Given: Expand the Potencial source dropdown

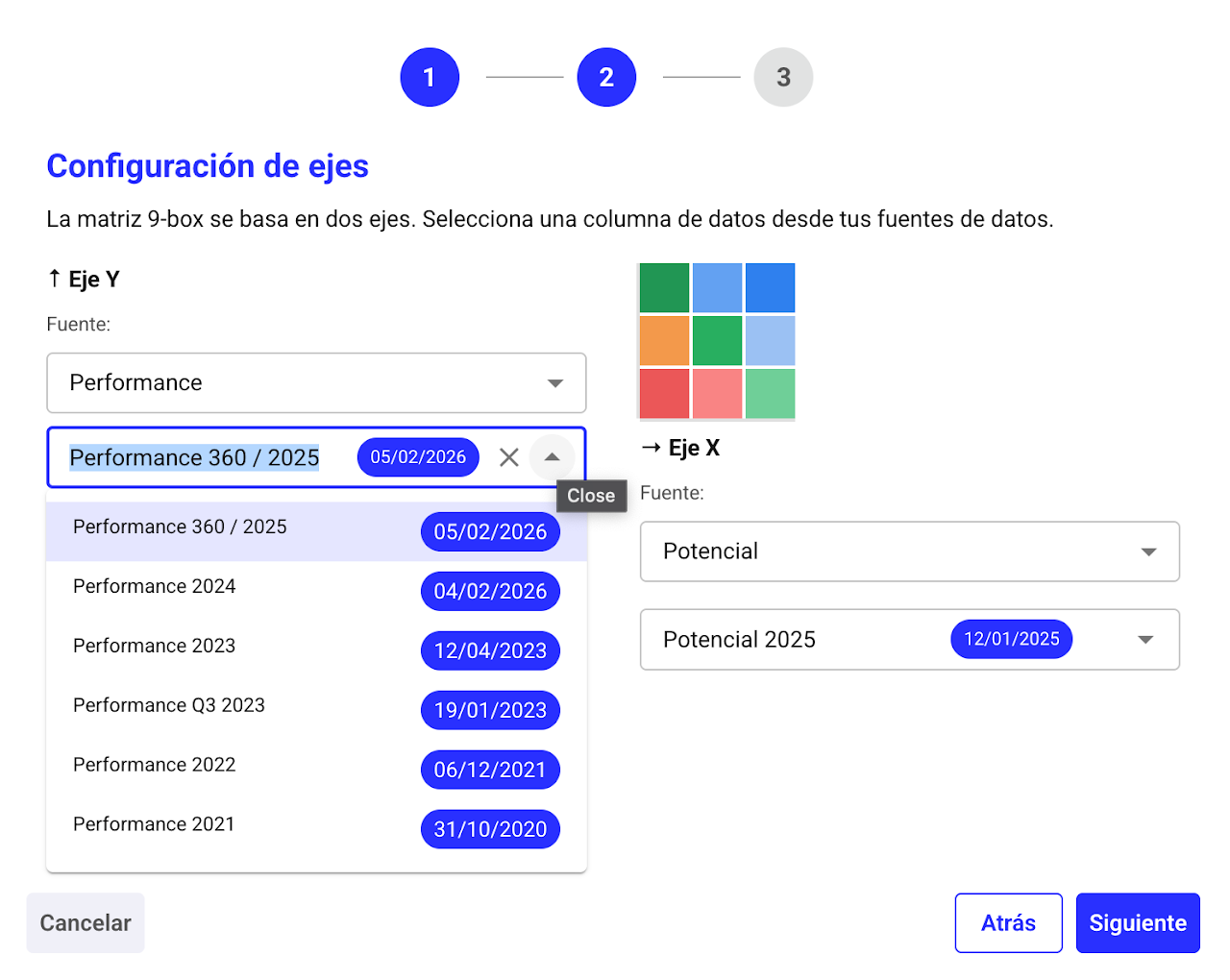Looking at the screenshot, I should click(x=909, y=551).
